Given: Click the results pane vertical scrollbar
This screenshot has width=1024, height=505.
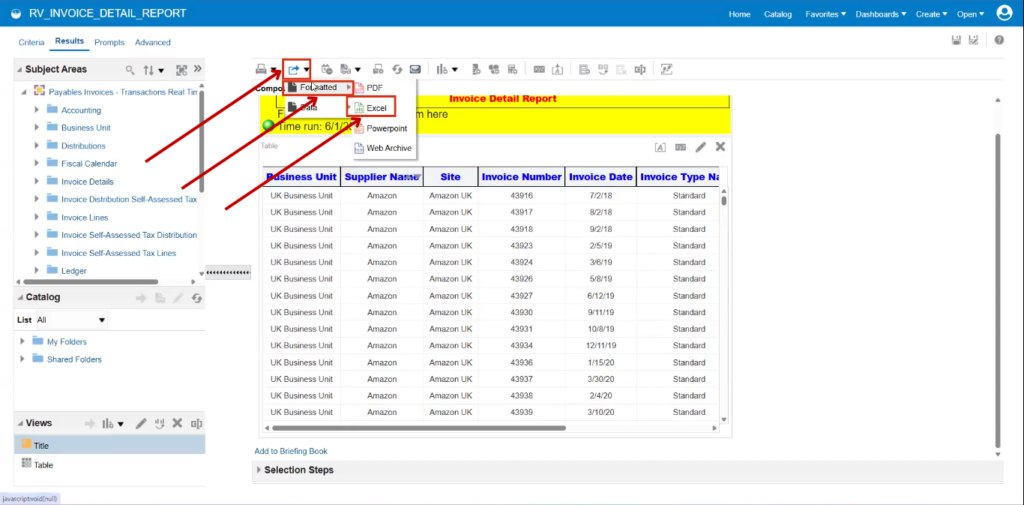Looking at the screenshot, I should point(998,291).
